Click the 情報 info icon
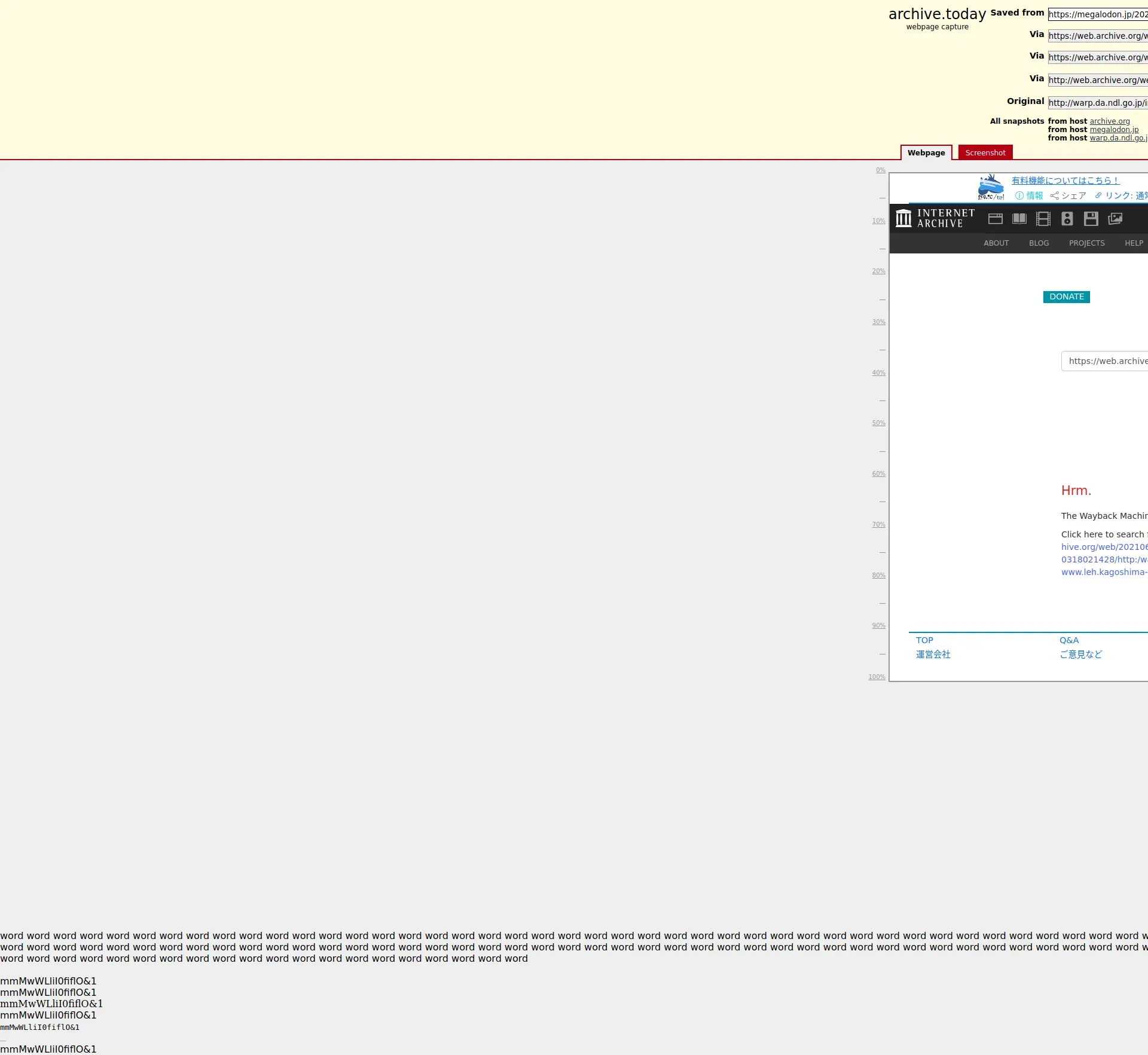The height and width of the screenshot is (1055, 1148). click(x=1019, y=195)
